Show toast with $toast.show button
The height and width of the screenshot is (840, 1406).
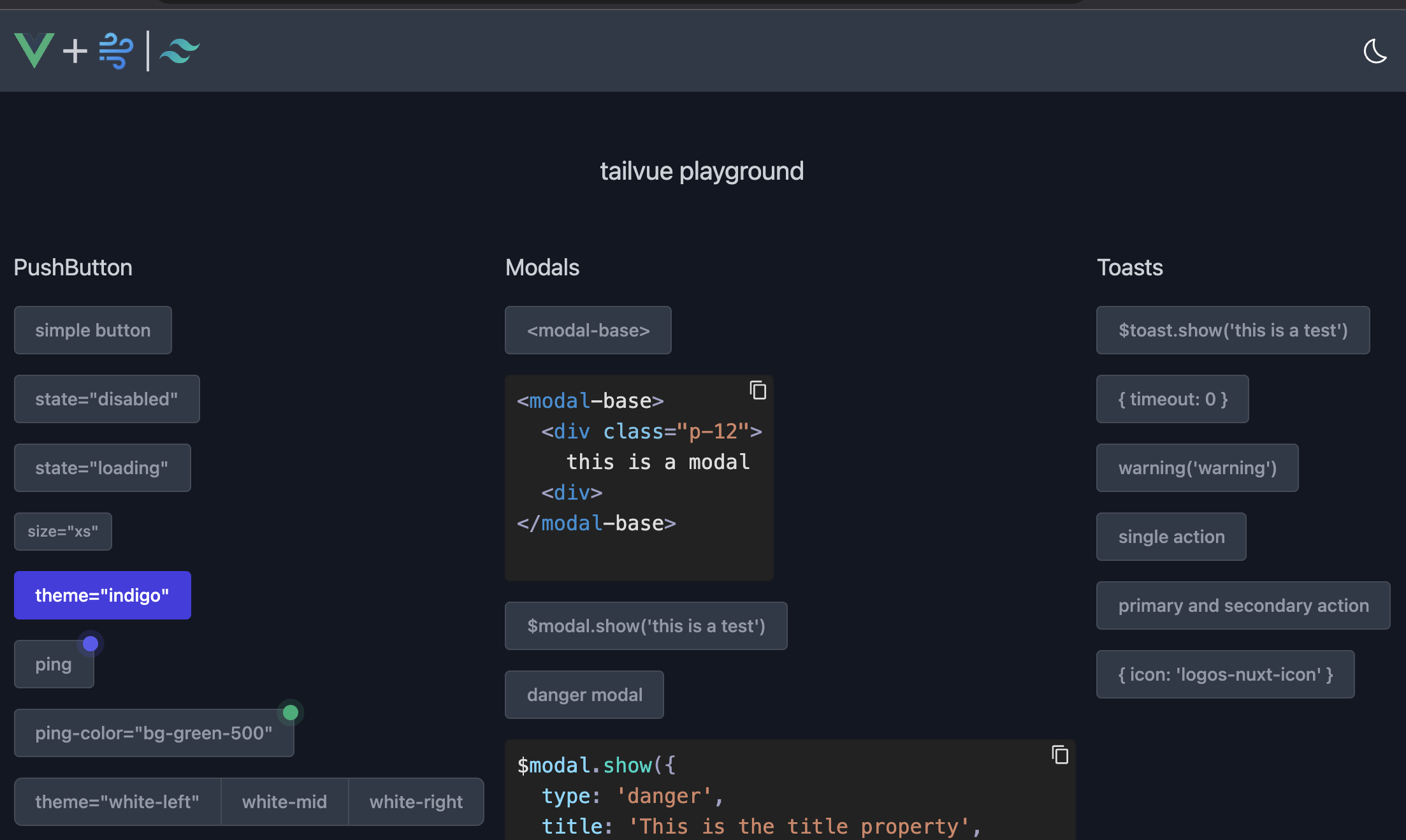(x=1233, y=330)
